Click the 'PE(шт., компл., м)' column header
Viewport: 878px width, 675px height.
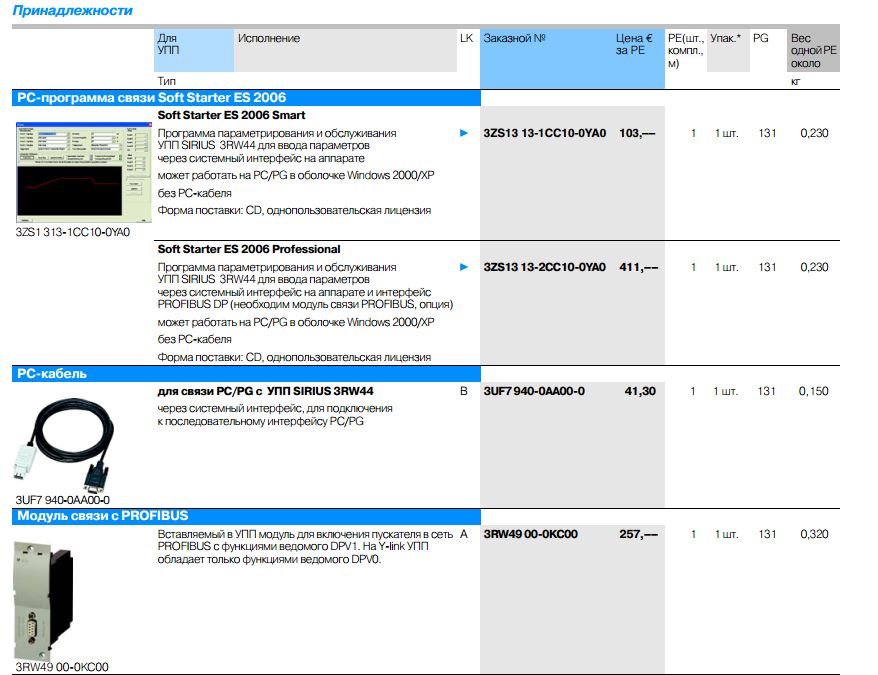[685, 50]
